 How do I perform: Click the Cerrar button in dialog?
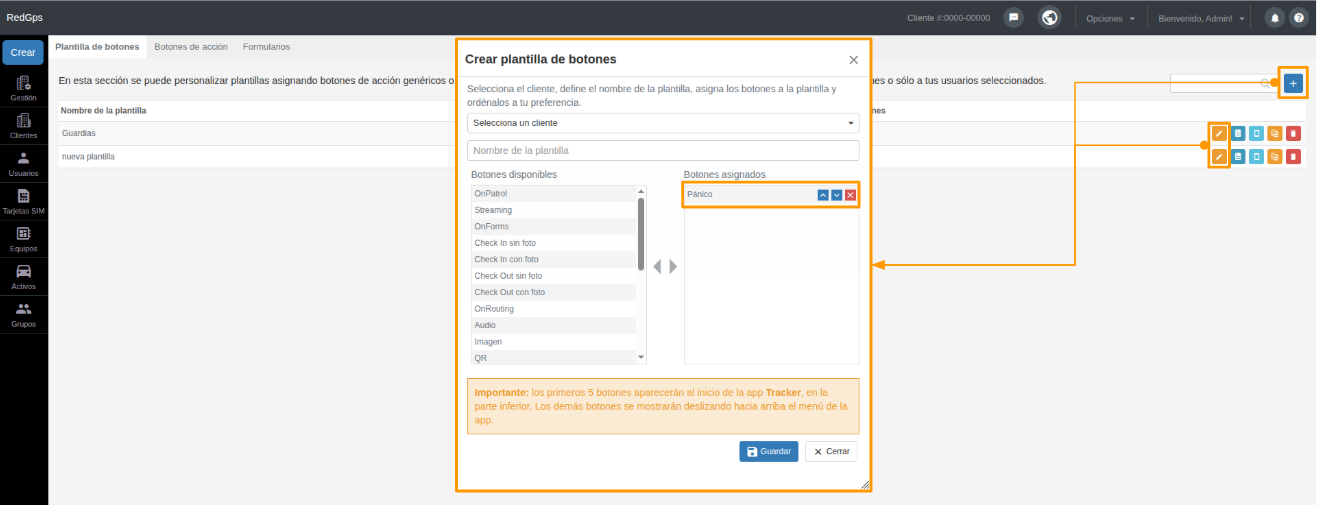click(831, 452)
